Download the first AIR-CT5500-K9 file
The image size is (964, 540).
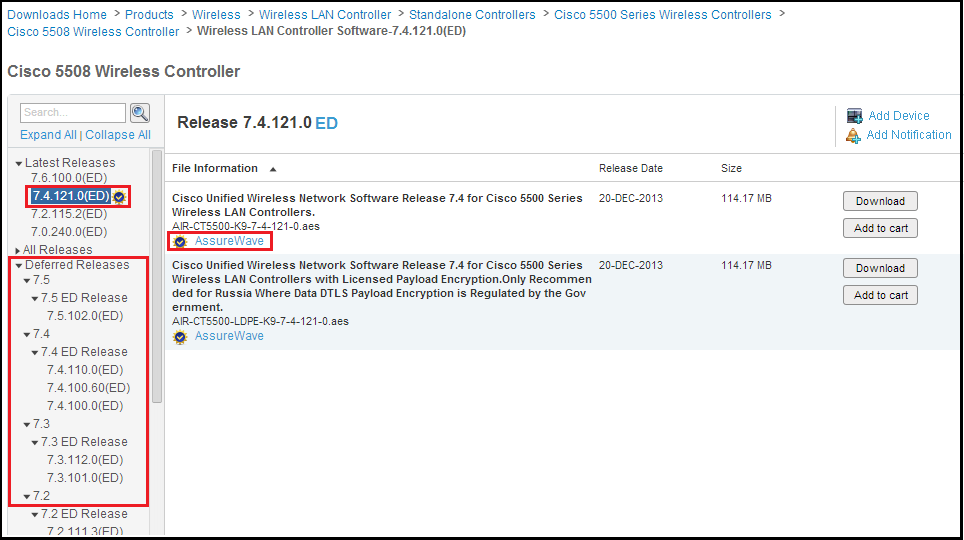pos(880,201)
